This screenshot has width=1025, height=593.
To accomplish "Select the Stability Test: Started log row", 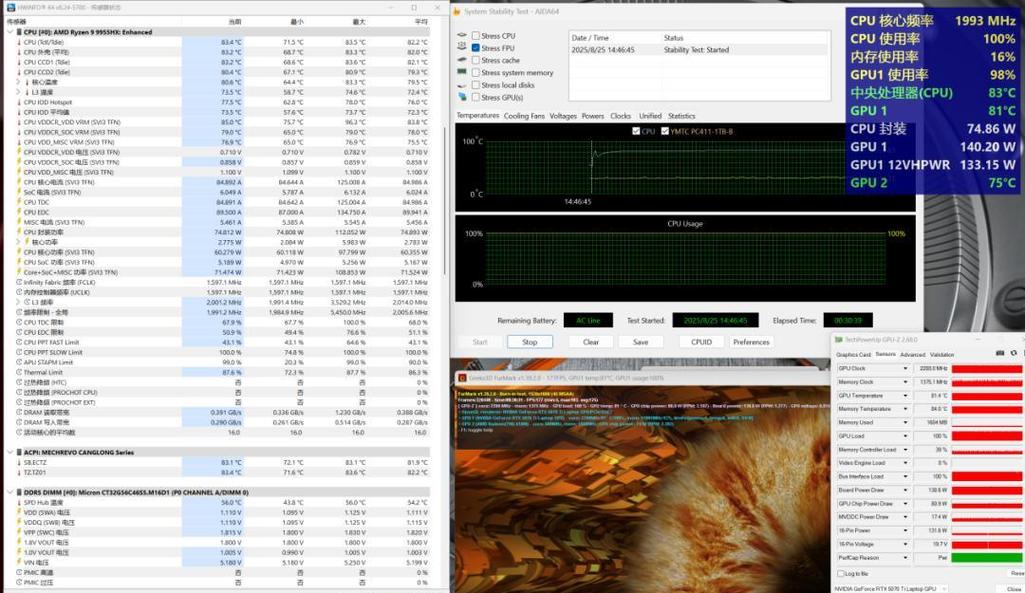I will point(699,50).
